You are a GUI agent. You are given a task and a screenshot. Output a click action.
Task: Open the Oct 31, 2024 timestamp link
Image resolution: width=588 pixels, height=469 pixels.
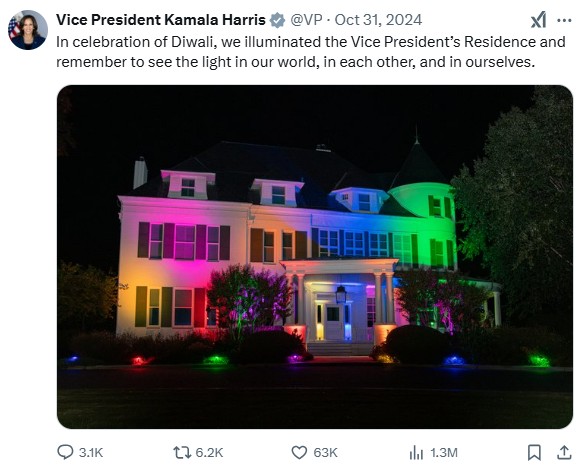point(378,20)
